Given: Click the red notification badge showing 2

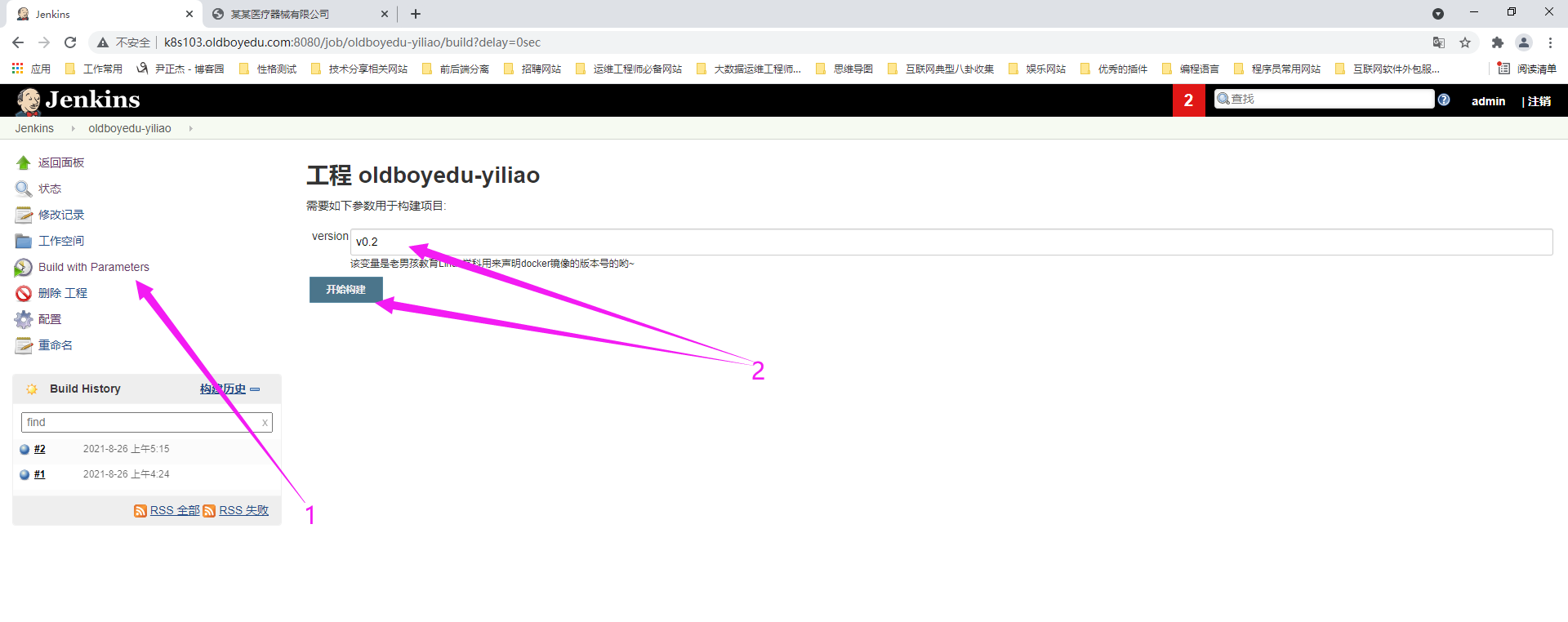Looking at the screenshot, I should [x=1188, y=100].
